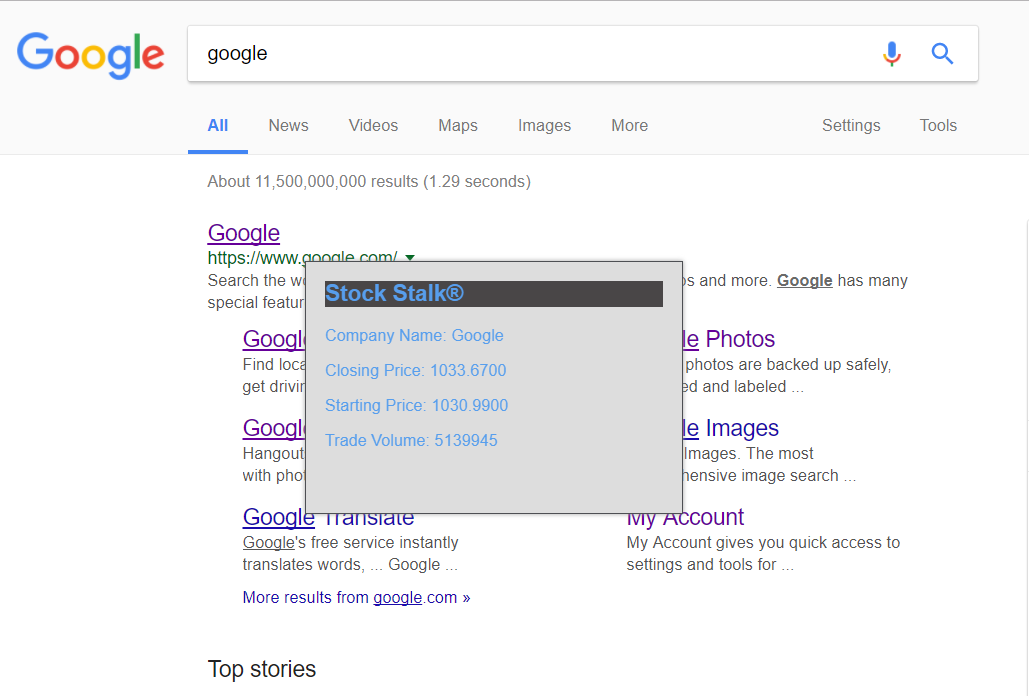Click Company Name: Google in popup
1029x696 pixels.
414,335
